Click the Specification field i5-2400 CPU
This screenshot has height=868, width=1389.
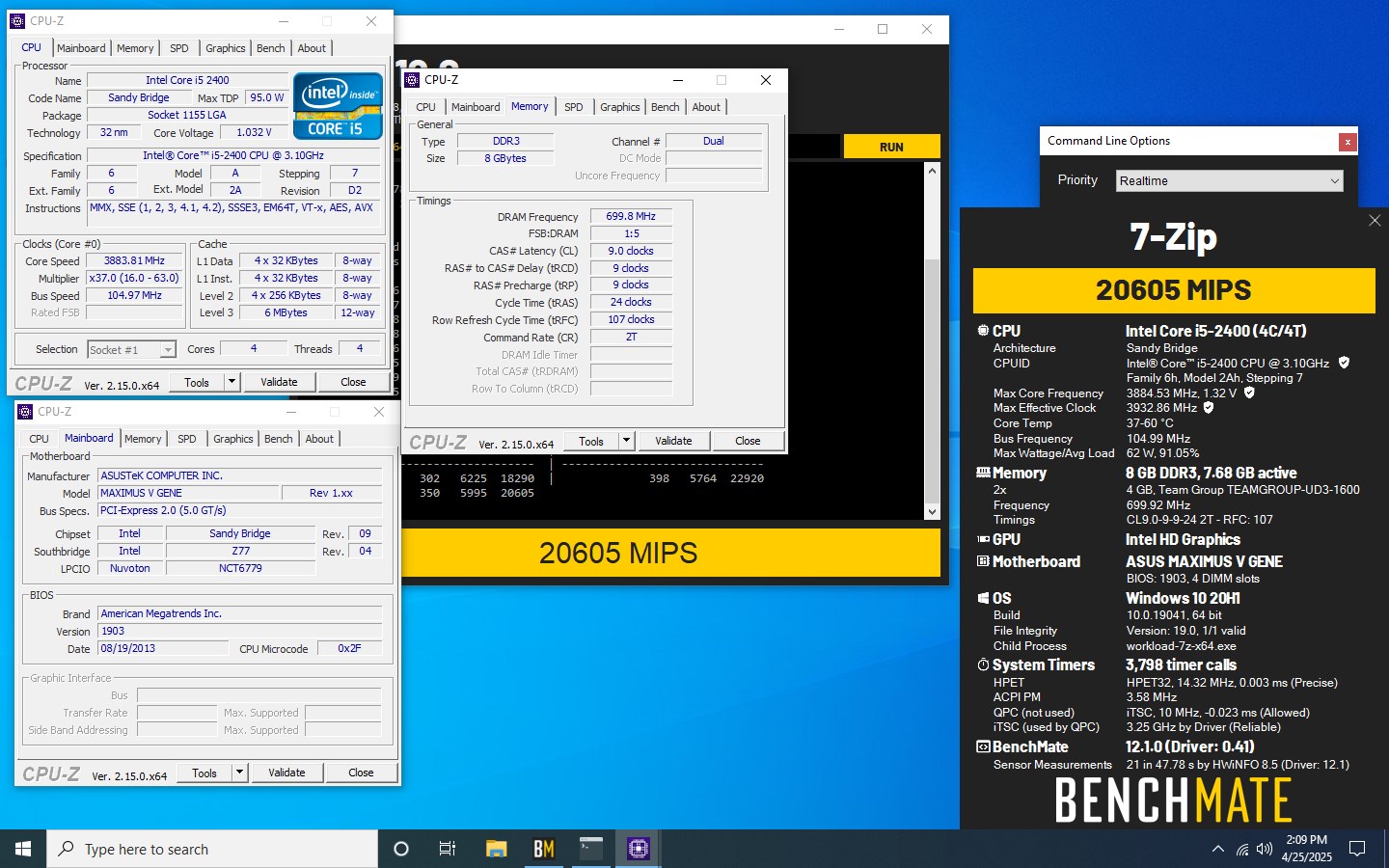coord(233,155)
